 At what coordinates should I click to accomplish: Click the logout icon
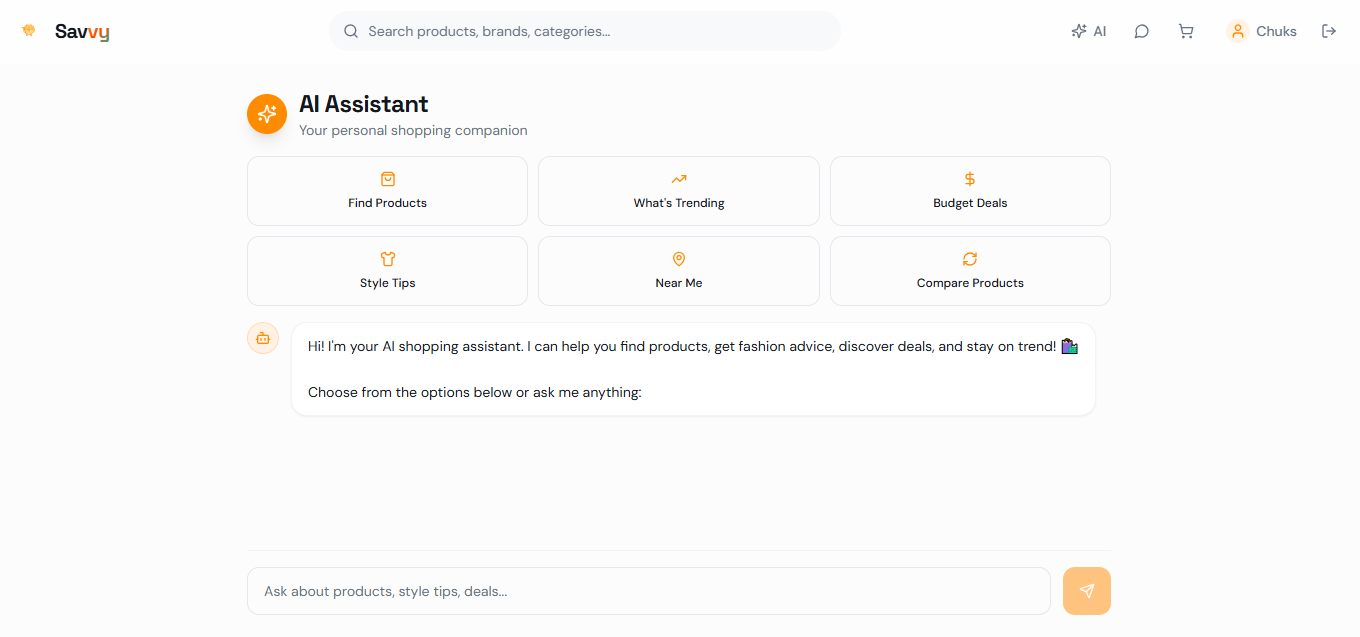click(1329, 31)
